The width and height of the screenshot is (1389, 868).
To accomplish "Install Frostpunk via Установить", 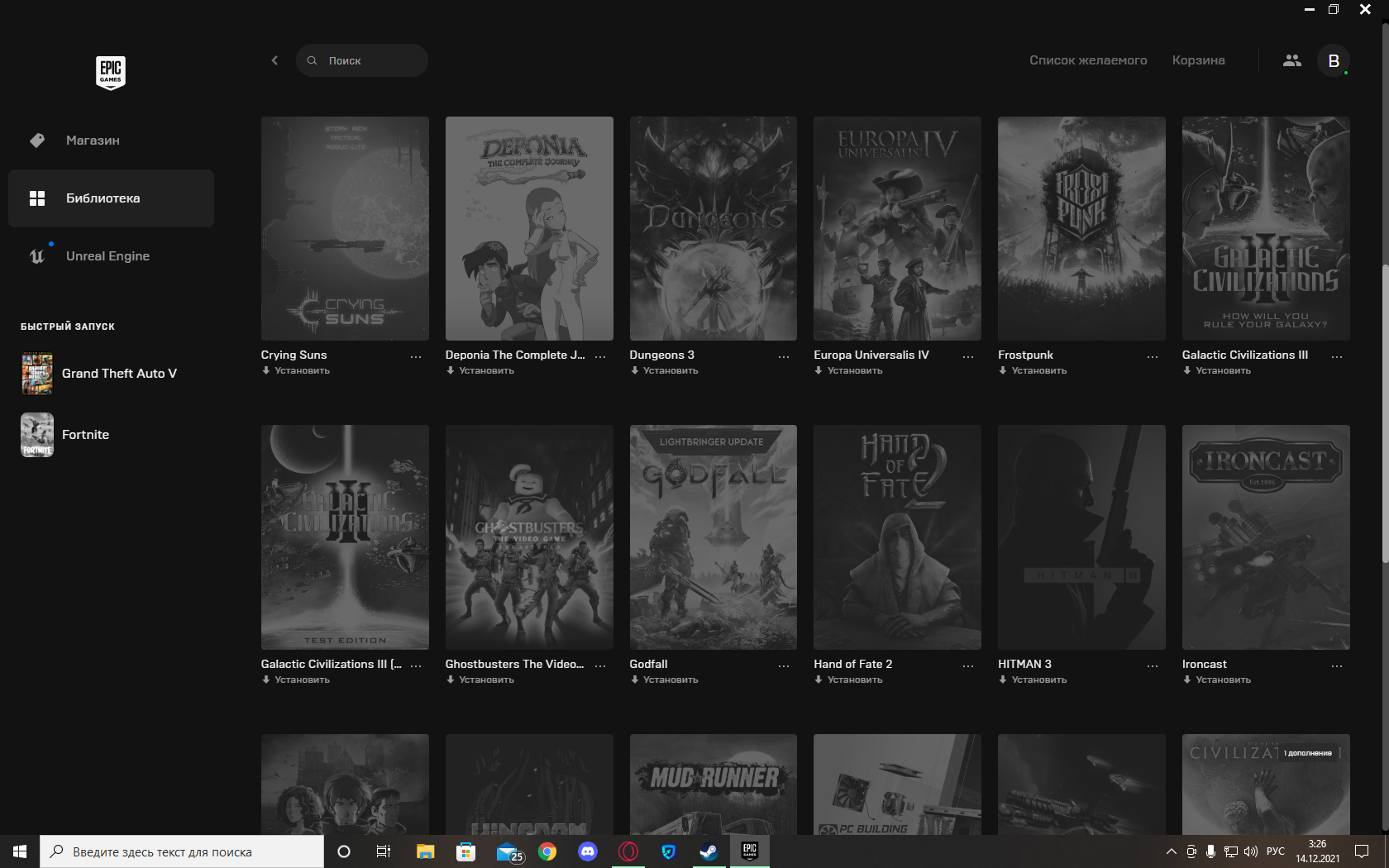I will (1033, 370).
